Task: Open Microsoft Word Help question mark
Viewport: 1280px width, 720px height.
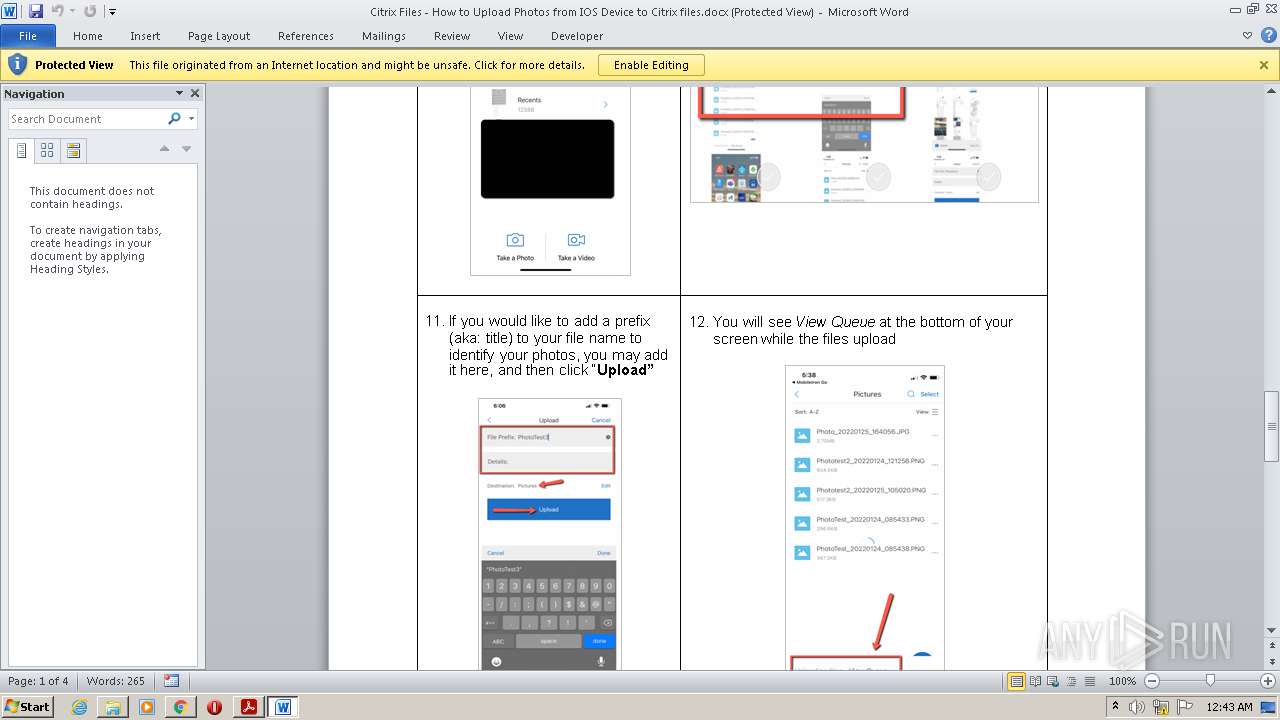Action: click(1267, 35)
